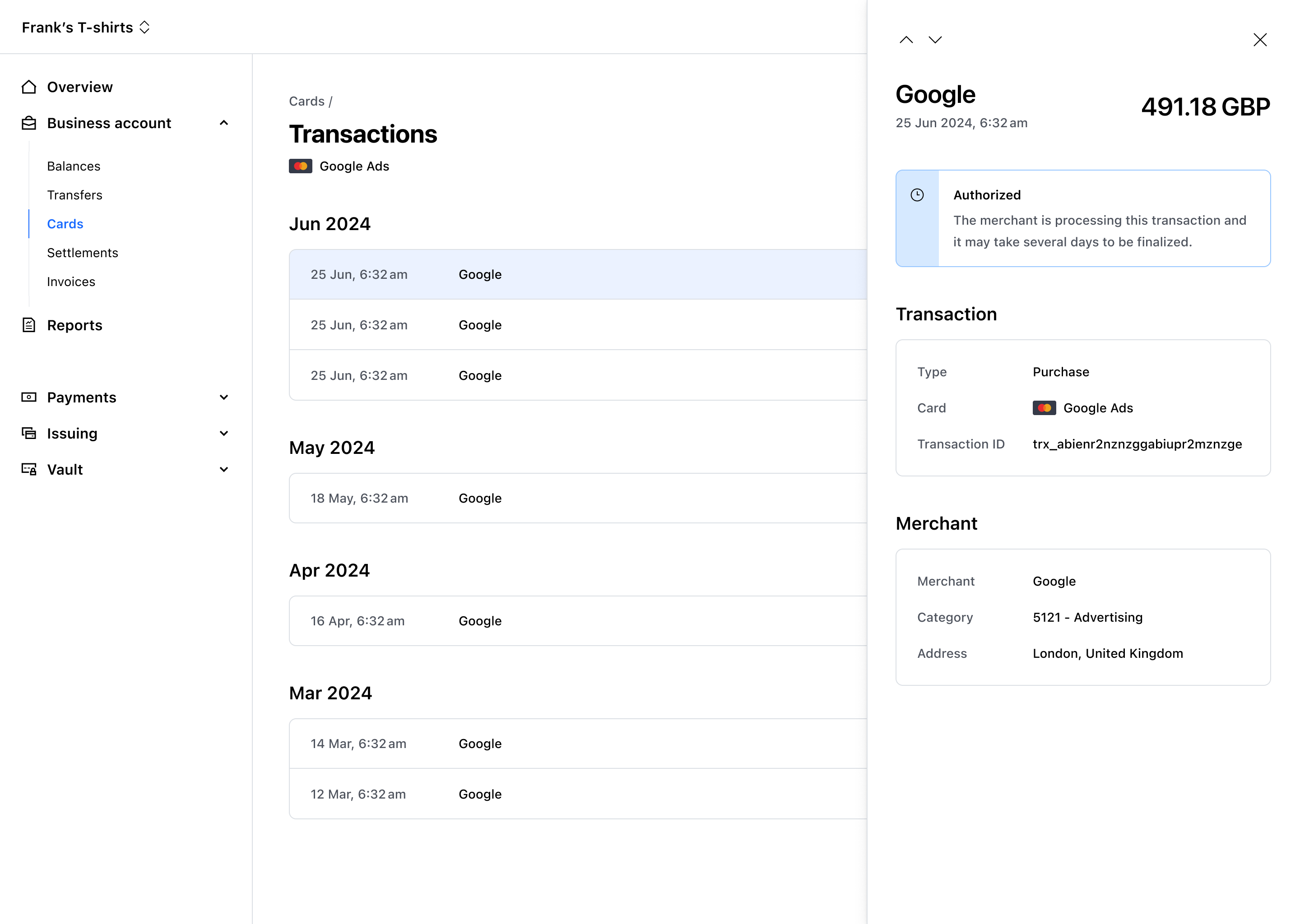Select the second 25 Jun Google transaction
The width and height of the screenshot is (1300, 924).
coord(578,325)
